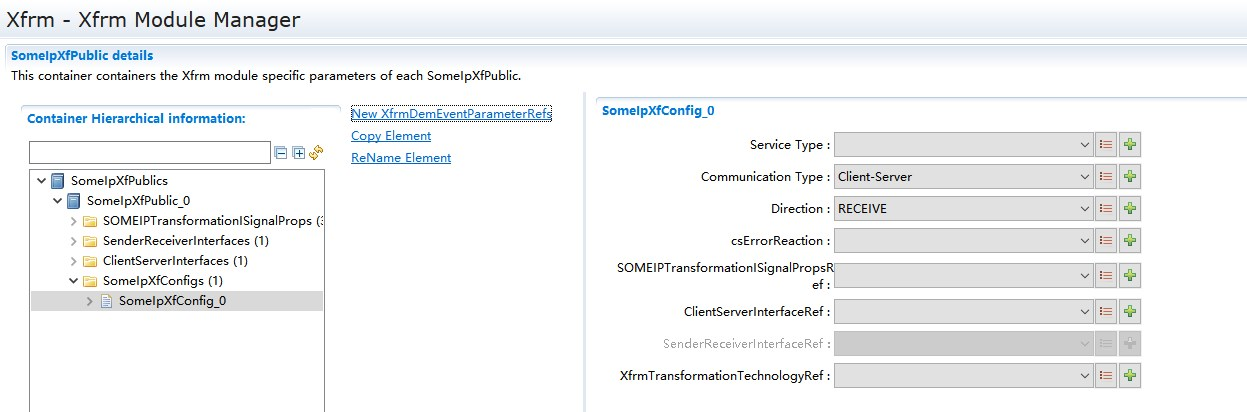Click the ReName Element link
The image size is (1247, 412).
pyautogui.click(x=401, y=158)
